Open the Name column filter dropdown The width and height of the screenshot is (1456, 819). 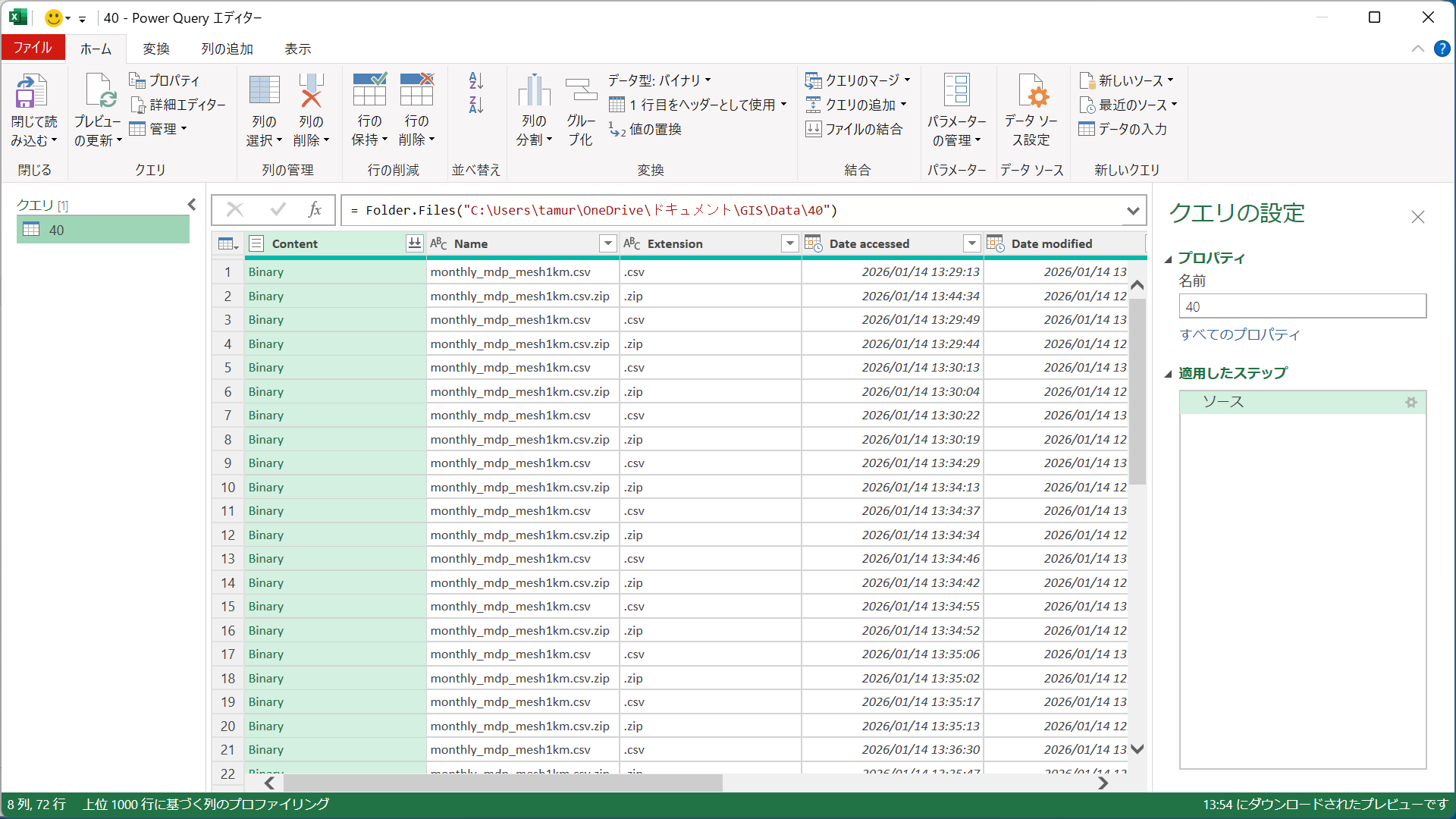click(607, 243)
